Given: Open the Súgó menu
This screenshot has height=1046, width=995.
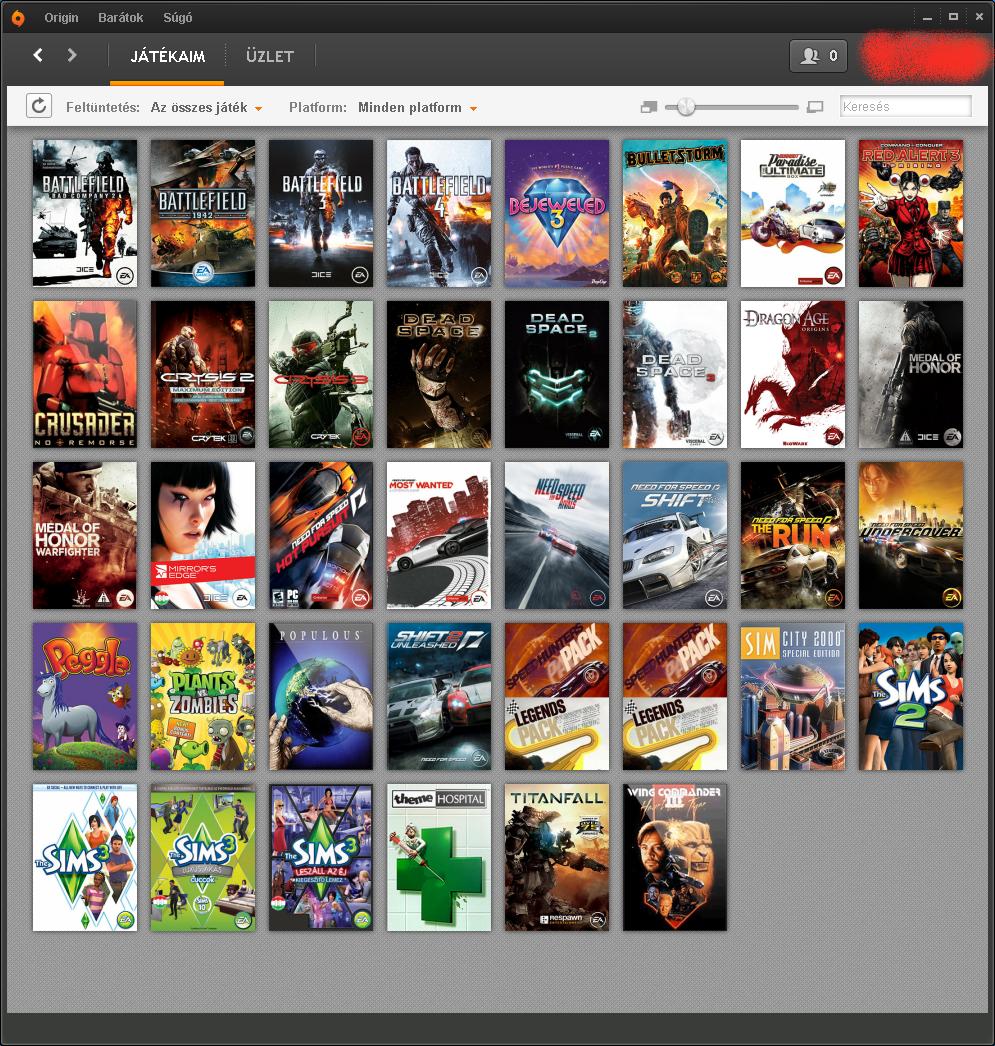Looking at the screenshot, I should (x=177, y=18).
